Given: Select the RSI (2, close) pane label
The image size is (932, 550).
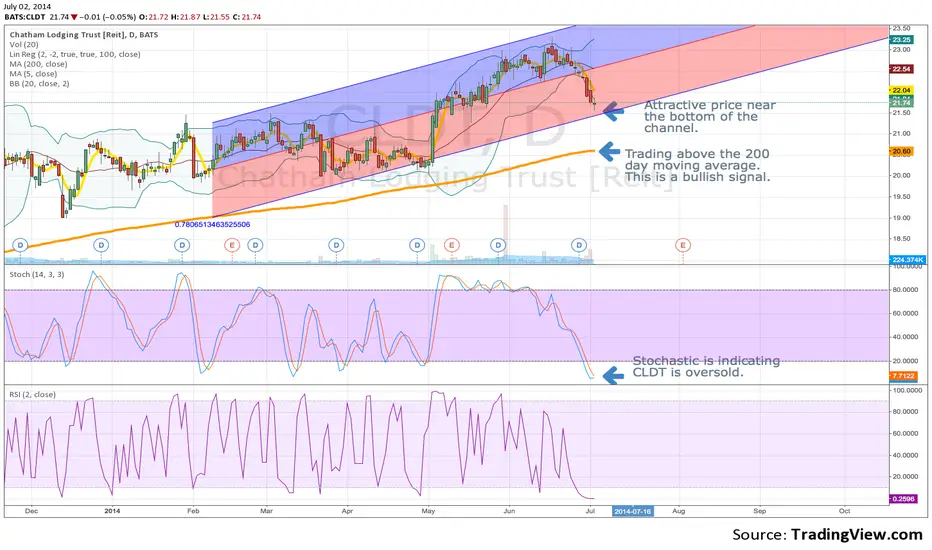Looking at the screenshot, I should click(33, 395).
